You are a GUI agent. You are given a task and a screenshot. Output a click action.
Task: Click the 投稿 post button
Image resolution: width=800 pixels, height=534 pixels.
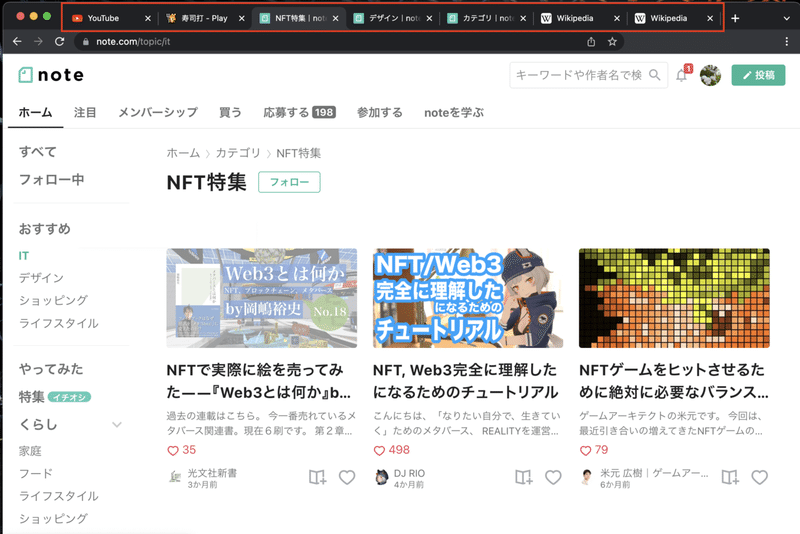758,75
